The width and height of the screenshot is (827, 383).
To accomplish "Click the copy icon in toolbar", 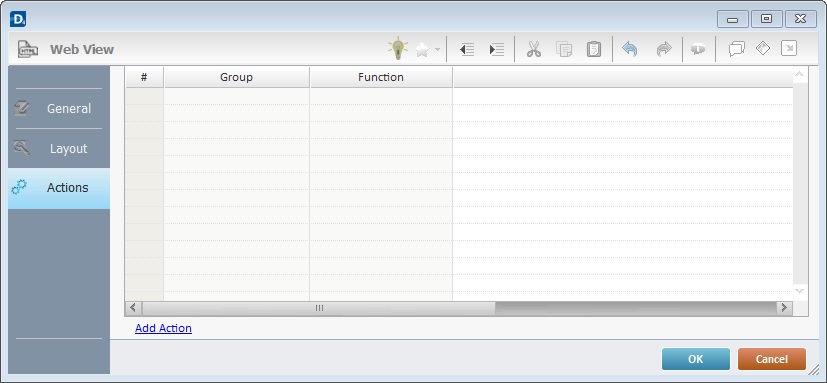I will (x=564, y=50).
